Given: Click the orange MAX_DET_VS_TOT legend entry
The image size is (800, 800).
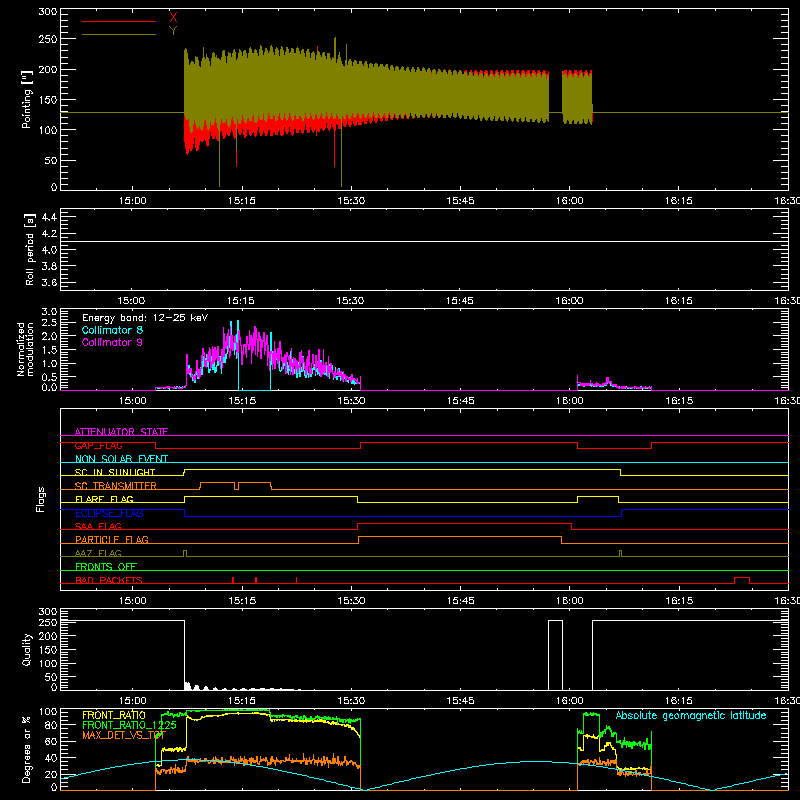Looking at the screenshot, I should pos(123,735).
